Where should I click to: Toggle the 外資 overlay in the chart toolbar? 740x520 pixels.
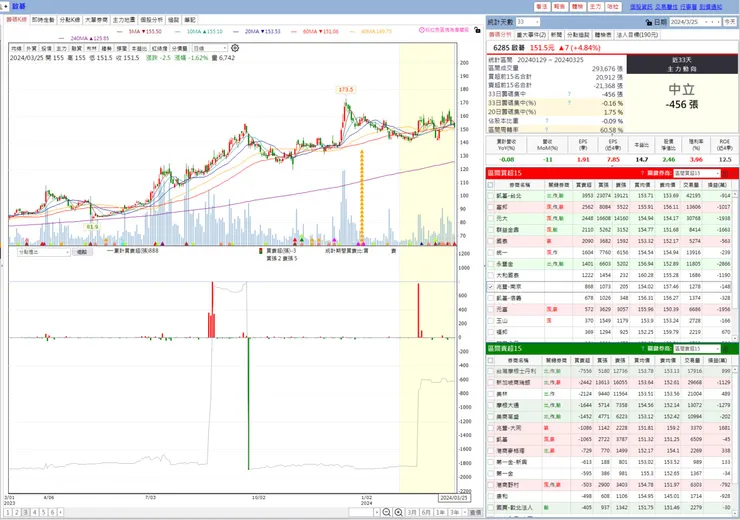(x=31, y=48)
